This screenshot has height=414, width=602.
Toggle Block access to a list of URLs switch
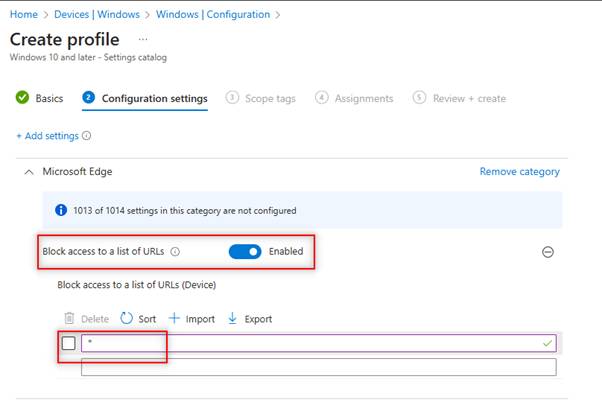245,251
